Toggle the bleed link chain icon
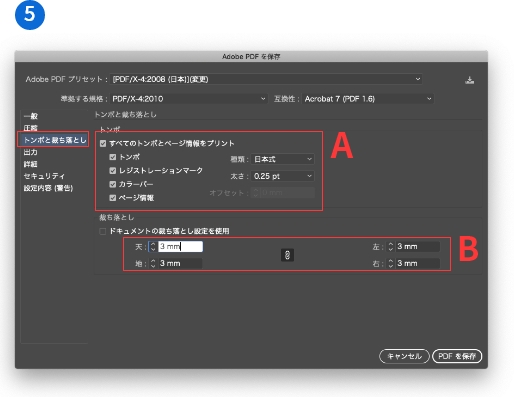The image size is (514, 397). point(287,255)
